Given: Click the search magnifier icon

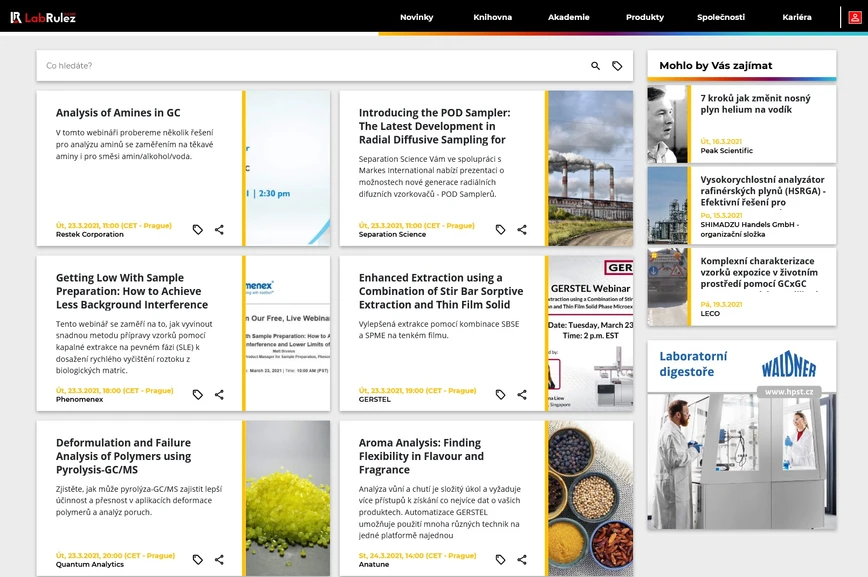Looking at the screenshot, I should 595,66.
